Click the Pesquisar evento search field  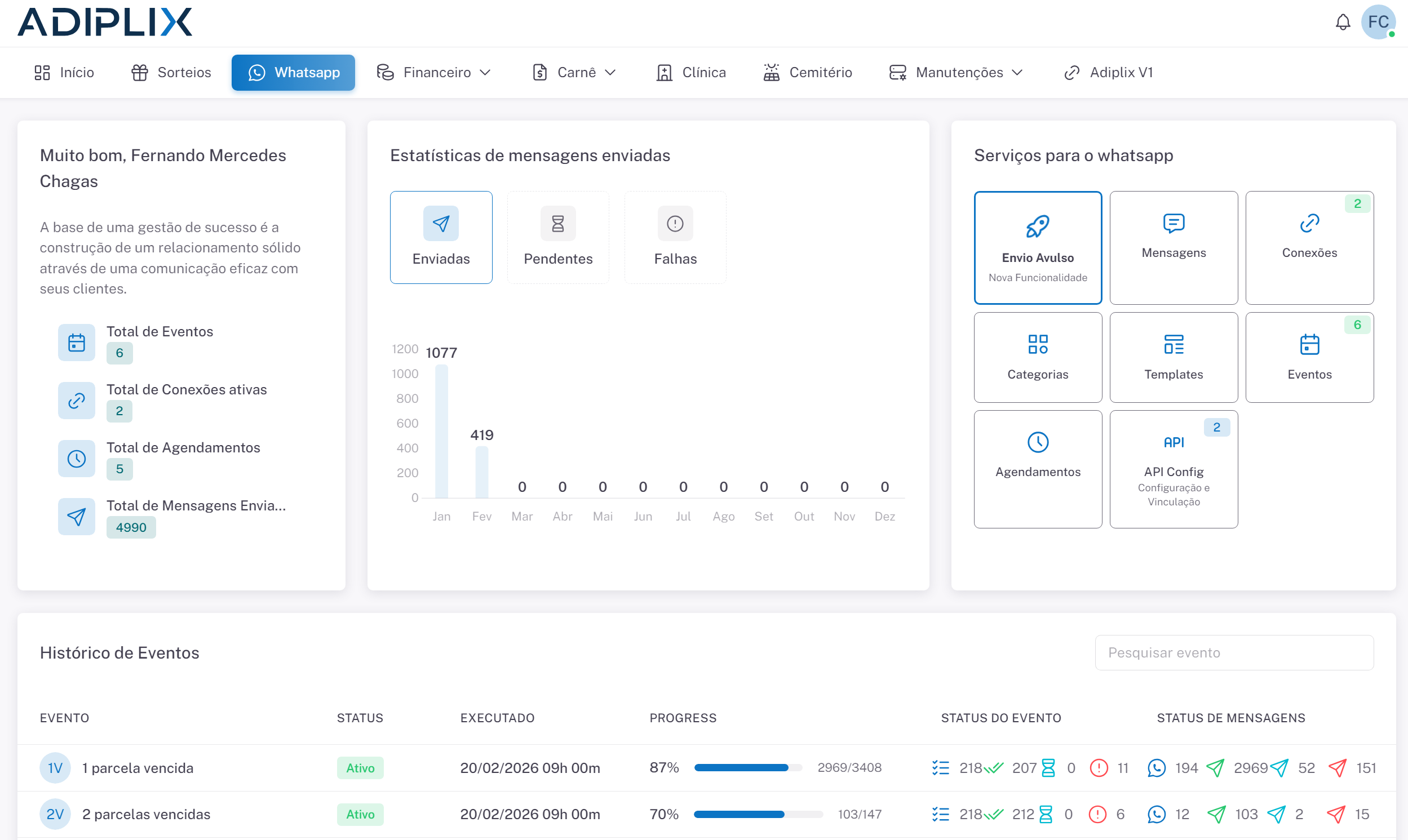(1234, 652)
